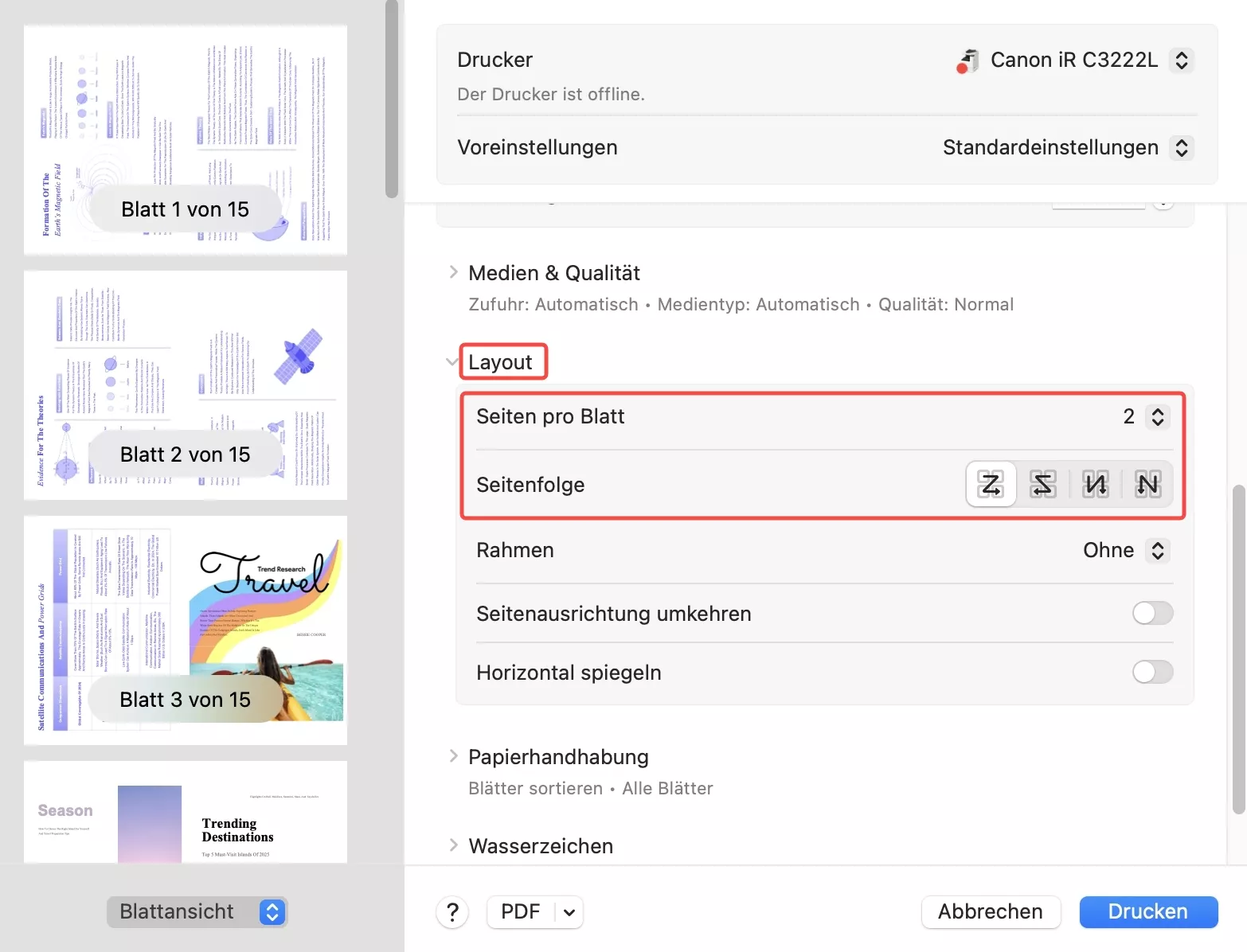Click the Canon printer icon
Screen dimensions: 1247x952
pyautogui.click(x=967, y=60)
